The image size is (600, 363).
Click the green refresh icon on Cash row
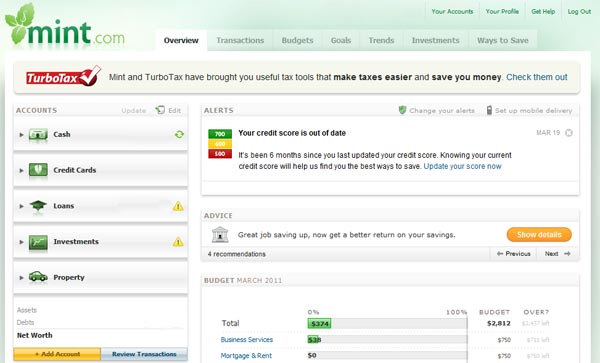tap(179, 134)
